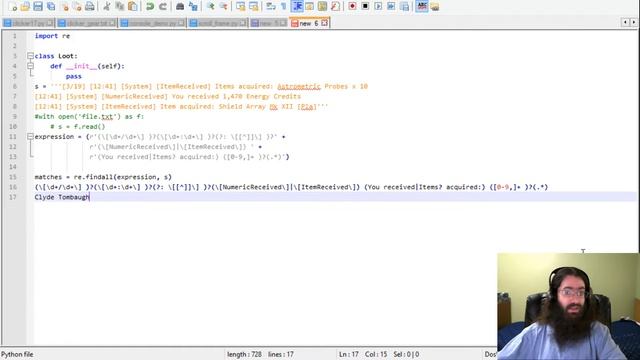Collapse the class Loot fold marker
Viewport: 640px width, 360px height.
[30, 56]
